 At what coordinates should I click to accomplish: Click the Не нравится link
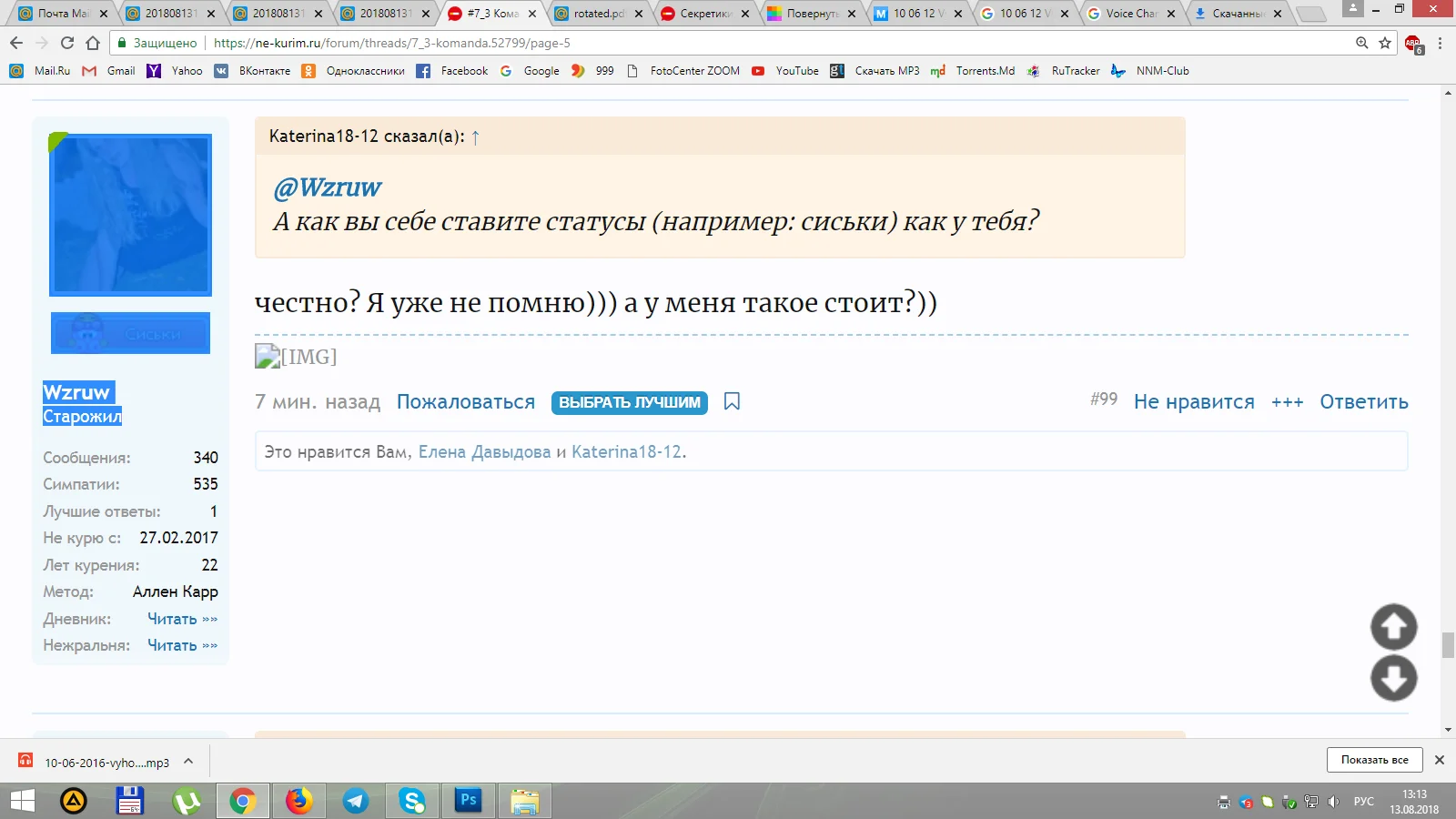[1194, 402]
